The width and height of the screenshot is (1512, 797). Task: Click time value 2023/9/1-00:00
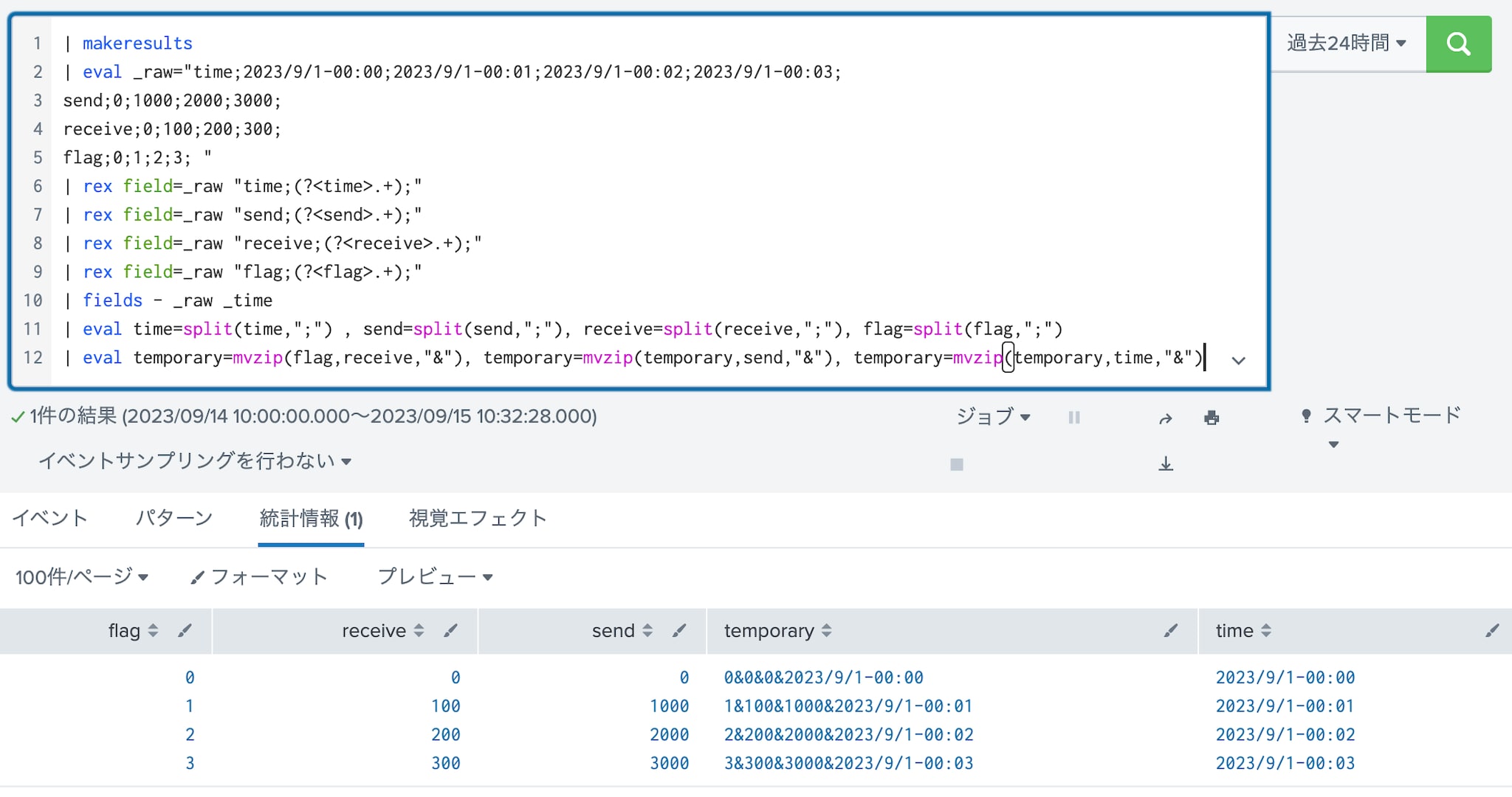tap(1285, 677)
